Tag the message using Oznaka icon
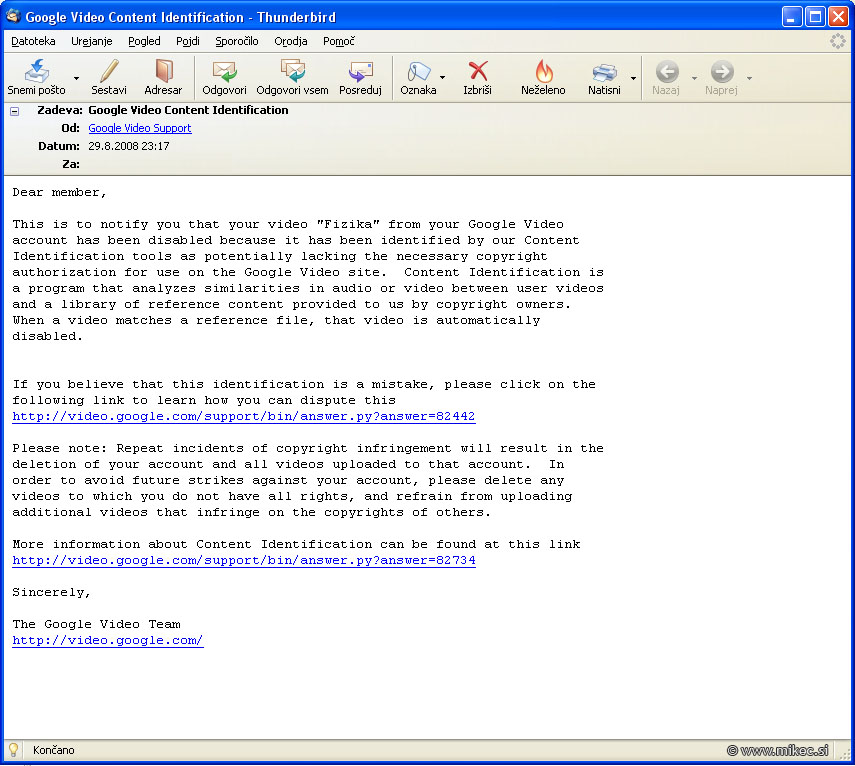This screenshot has width=855, height=766. point(418,71)
